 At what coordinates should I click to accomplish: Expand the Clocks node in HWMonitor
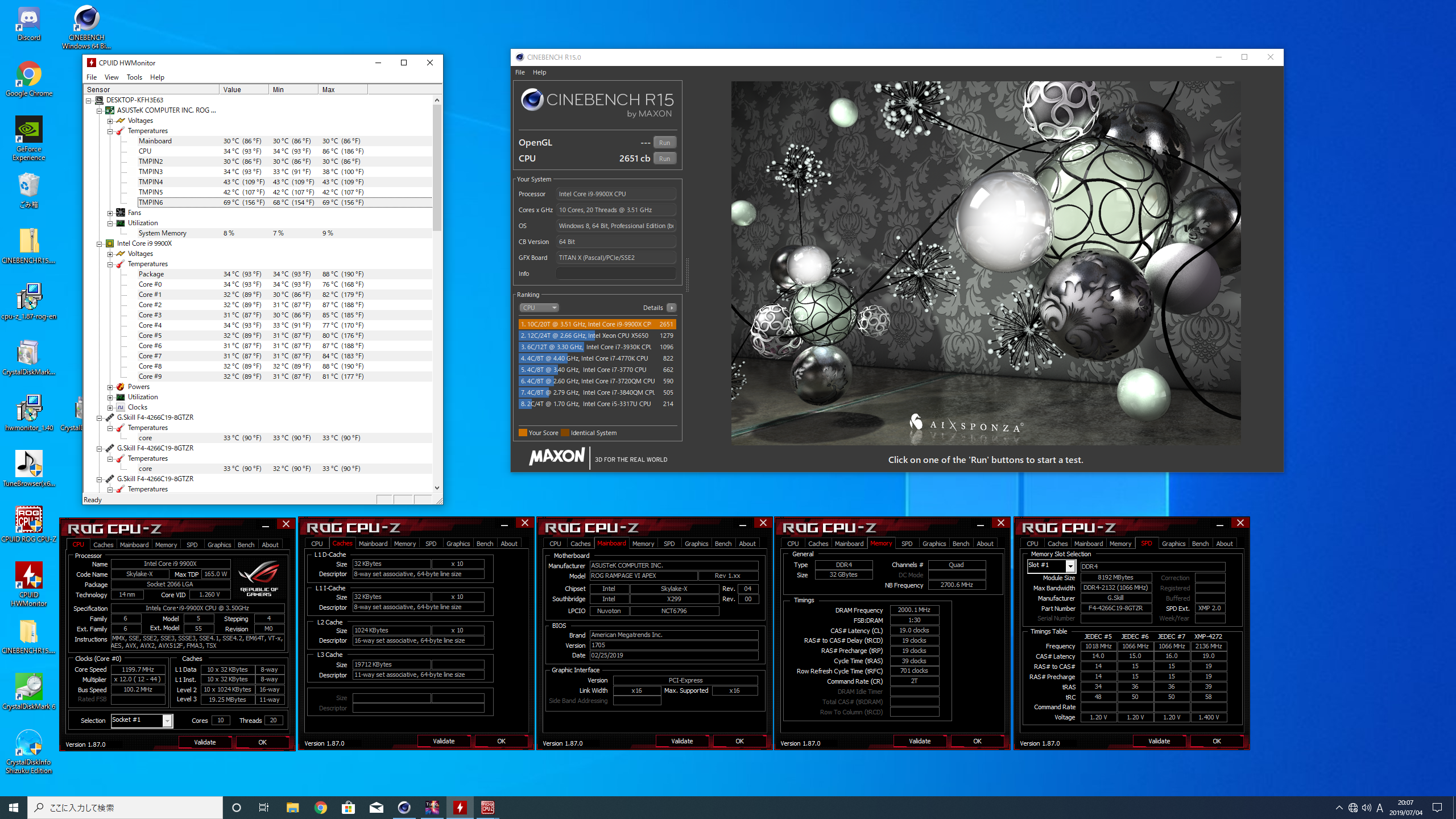click(x=110, y=407)
